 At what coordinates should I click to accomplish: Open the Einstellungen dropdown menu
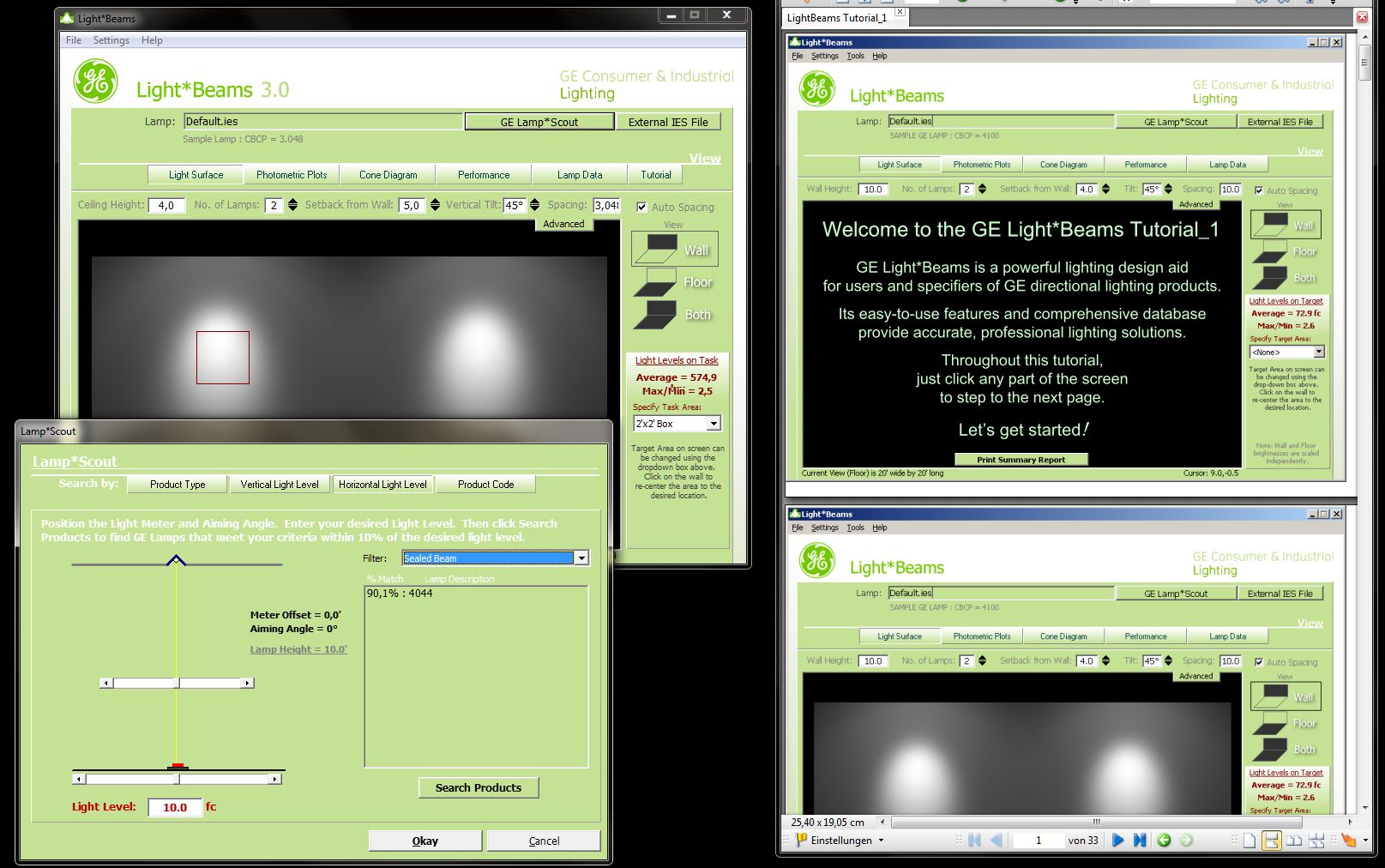(881, 841)
